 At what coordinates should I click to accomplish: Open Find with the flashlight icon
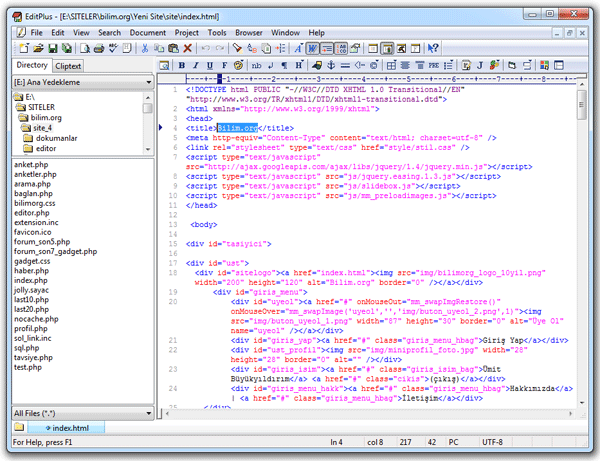click(x=237, y=48)
